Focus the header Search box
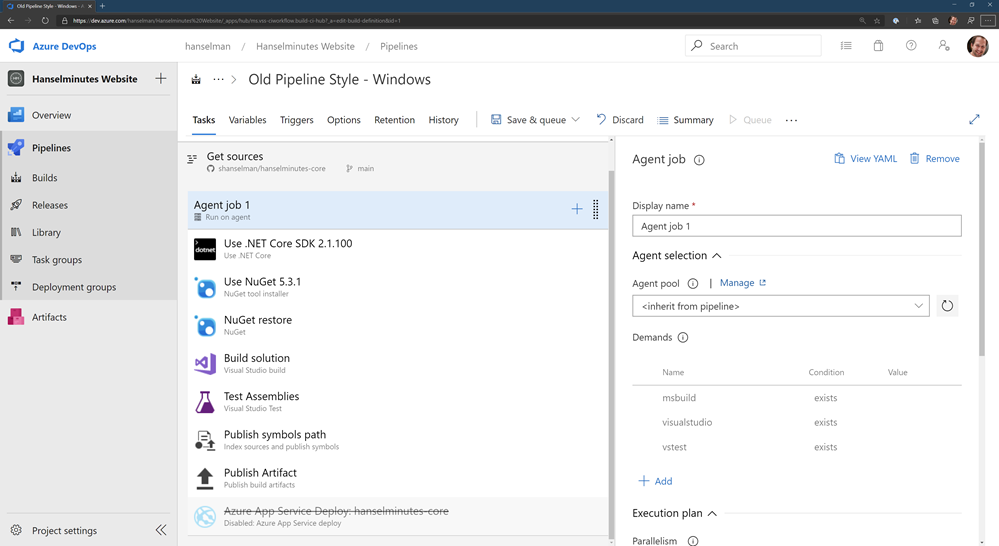 (753, 46)
